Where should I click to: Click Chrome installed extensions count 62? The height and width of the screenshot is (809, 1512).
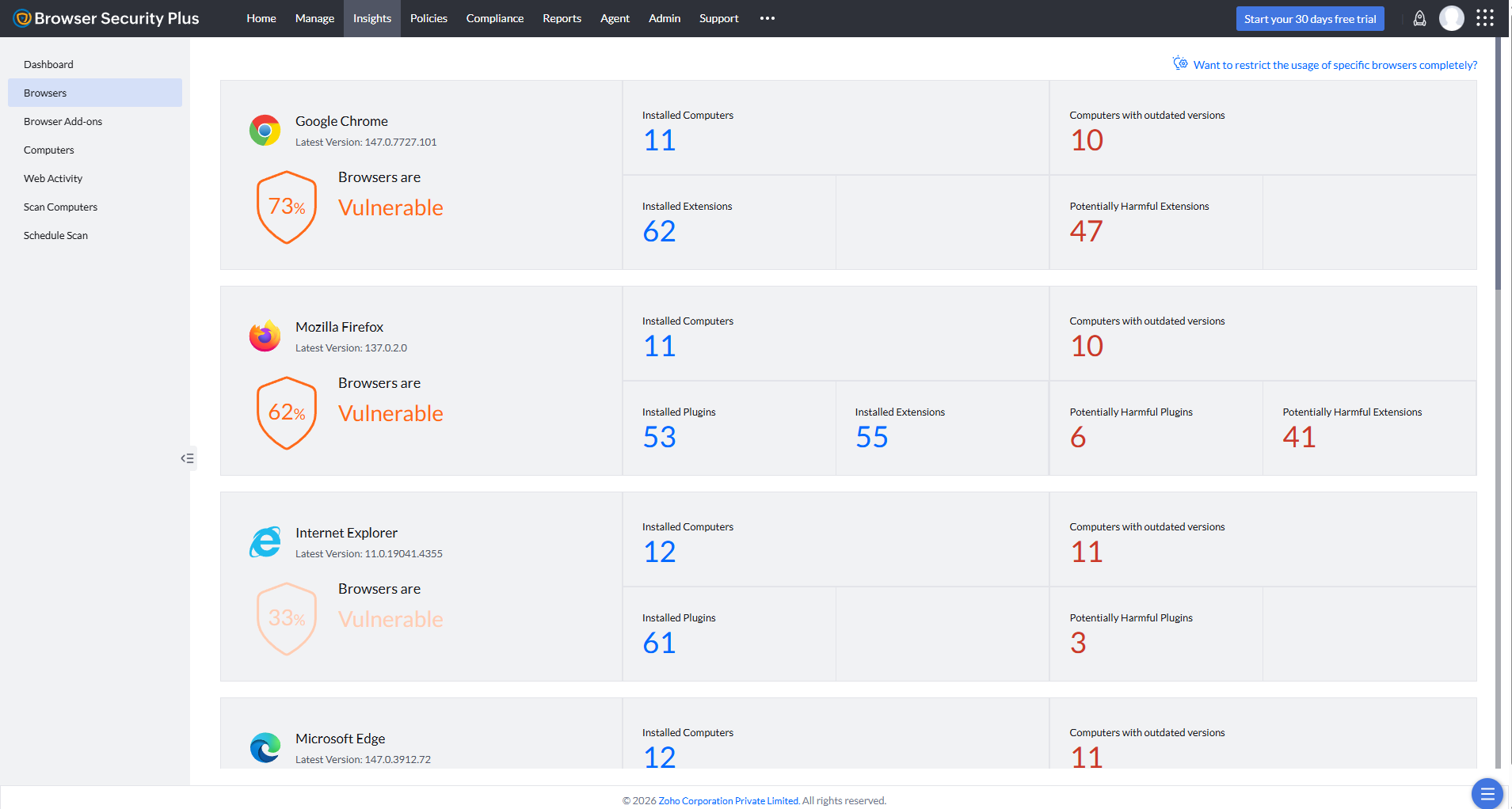click(x=659, y=231)
